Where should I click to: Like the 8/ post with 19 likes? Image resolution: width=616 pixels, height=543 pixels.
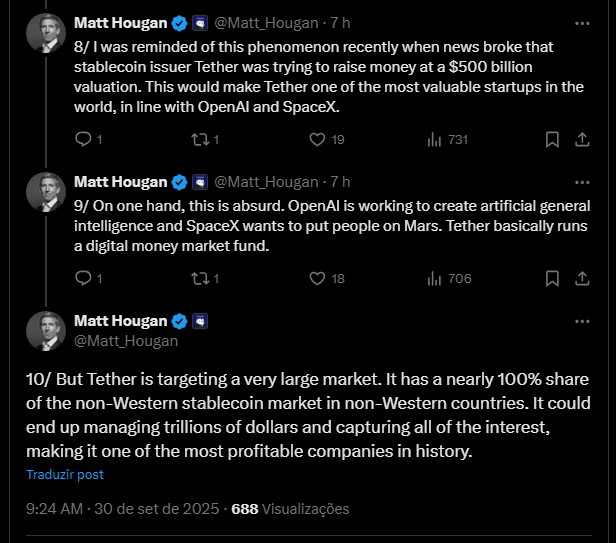tap(317, 140)
